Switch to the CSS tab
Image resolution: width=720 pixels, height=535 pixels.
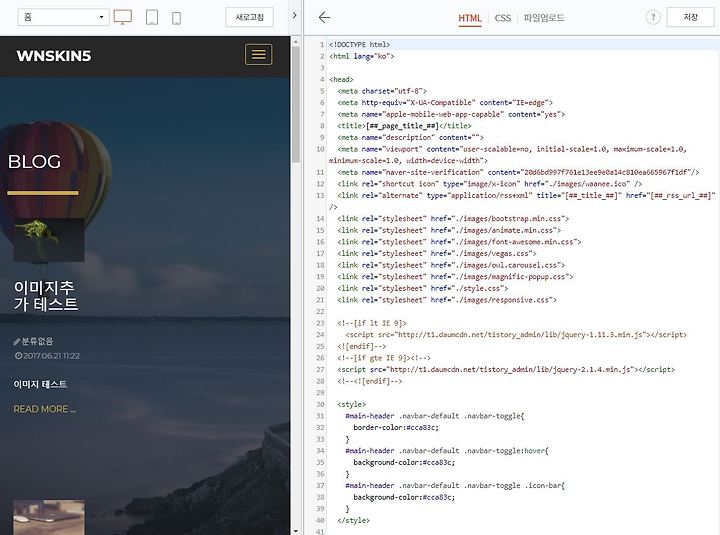tap(502, 18)
